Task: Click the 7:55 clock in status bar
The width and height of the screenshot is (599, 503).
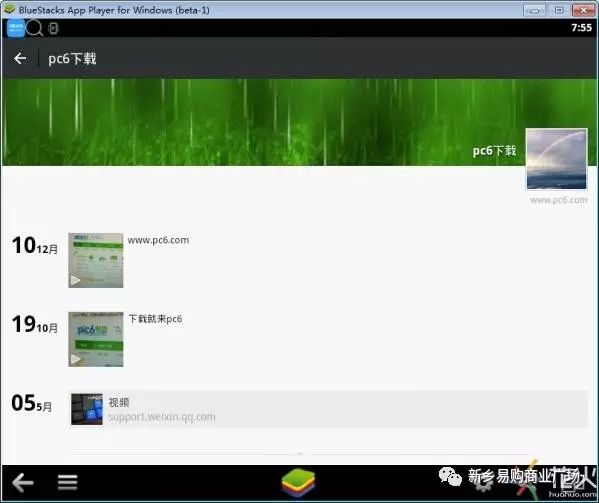Action: pos(581,27)
